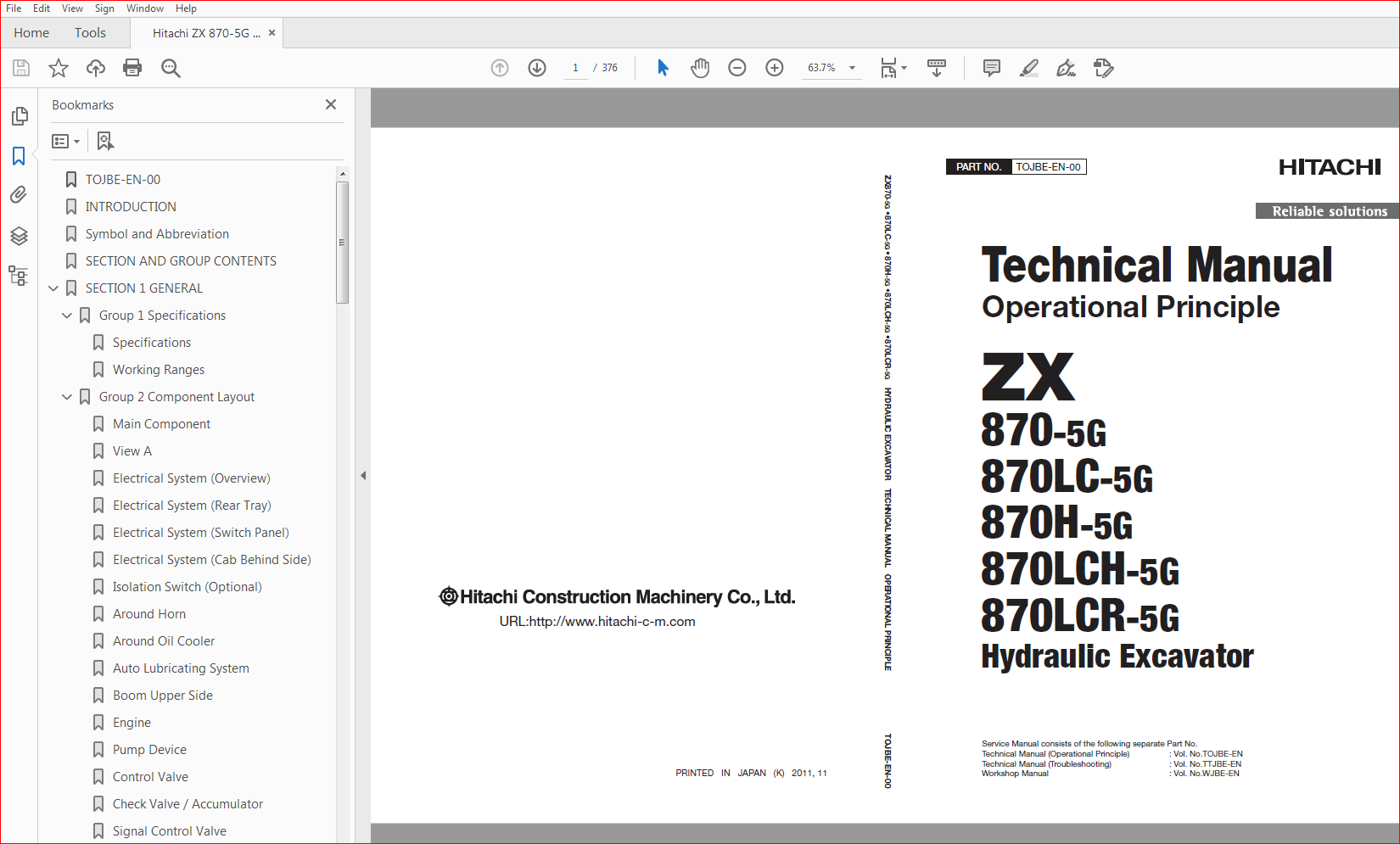Open the TOJBE-EN-00 bookmark
The width and height of the screenshot is (1400, 844).
123,180
